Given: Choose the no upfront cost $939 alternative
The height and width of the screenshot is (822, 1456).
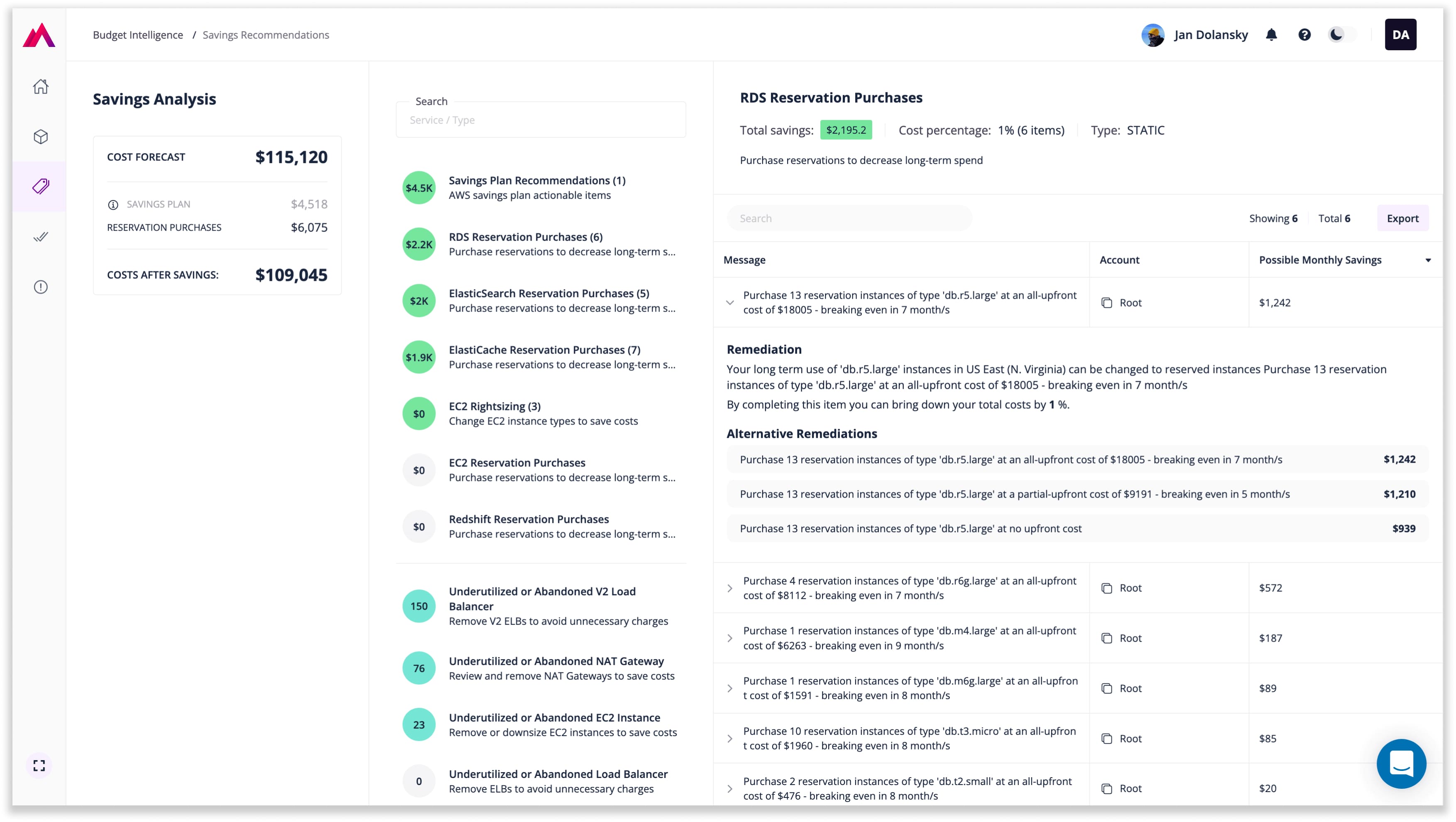Looking at the screenshot, I should tap(1077, 529).
